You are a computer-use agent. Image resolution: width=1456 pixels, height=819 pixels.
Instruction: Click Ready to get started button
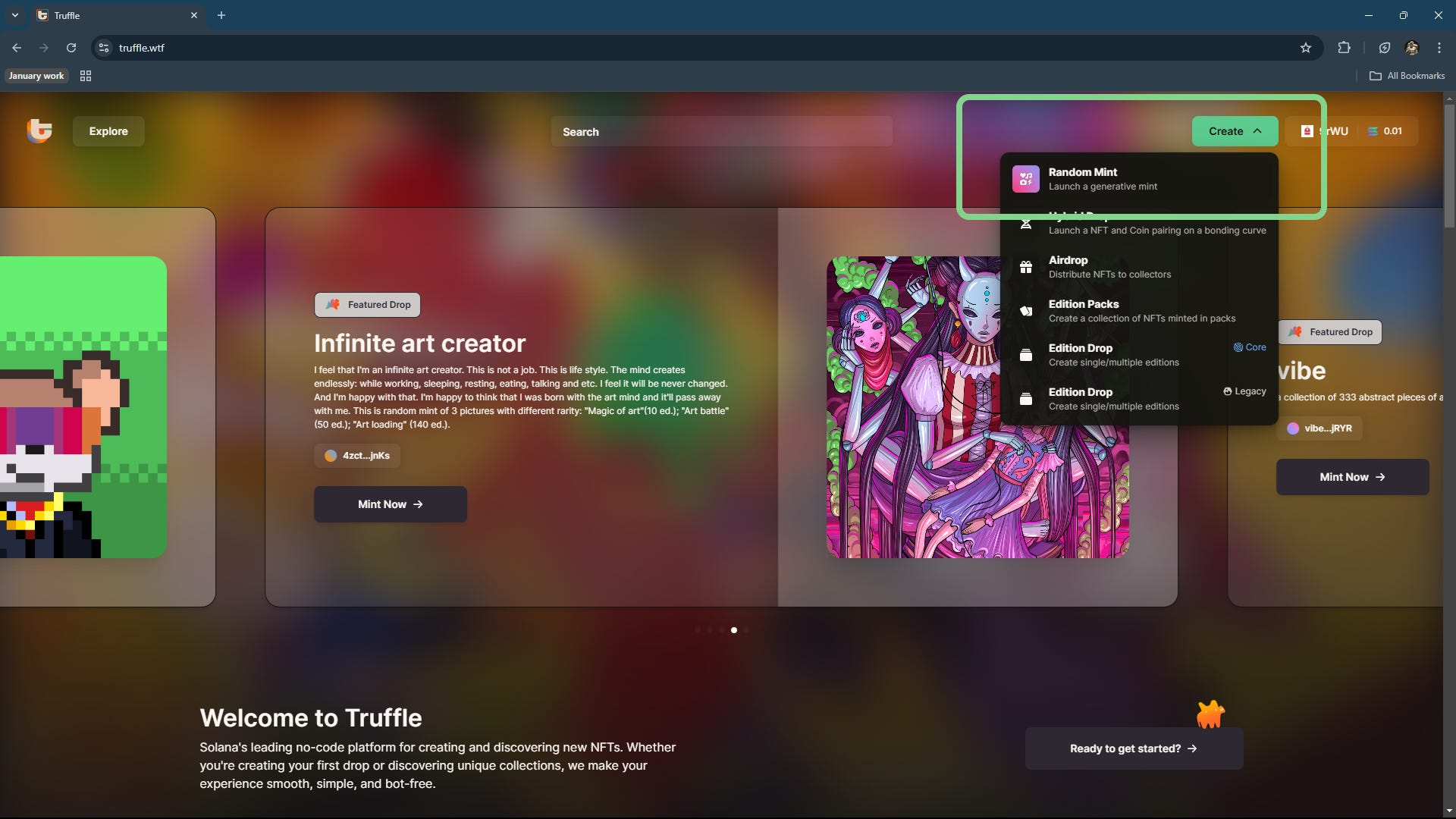[x=1133, y=748]
